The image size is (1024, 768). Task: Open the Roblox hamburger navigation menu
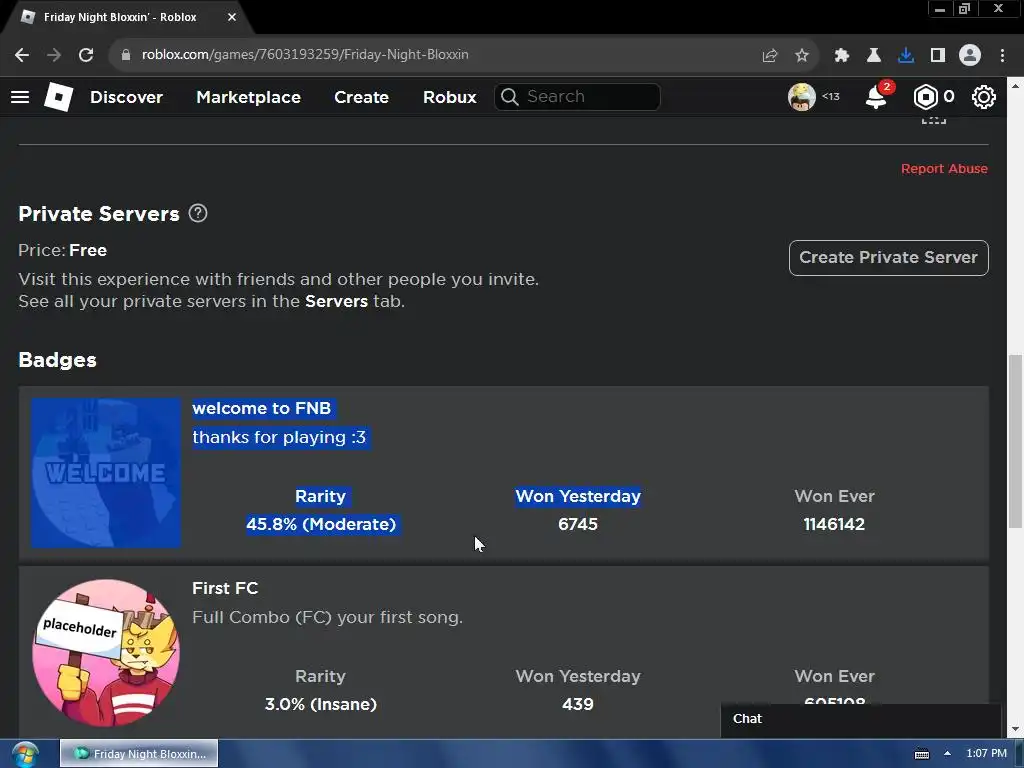point(20,97)
